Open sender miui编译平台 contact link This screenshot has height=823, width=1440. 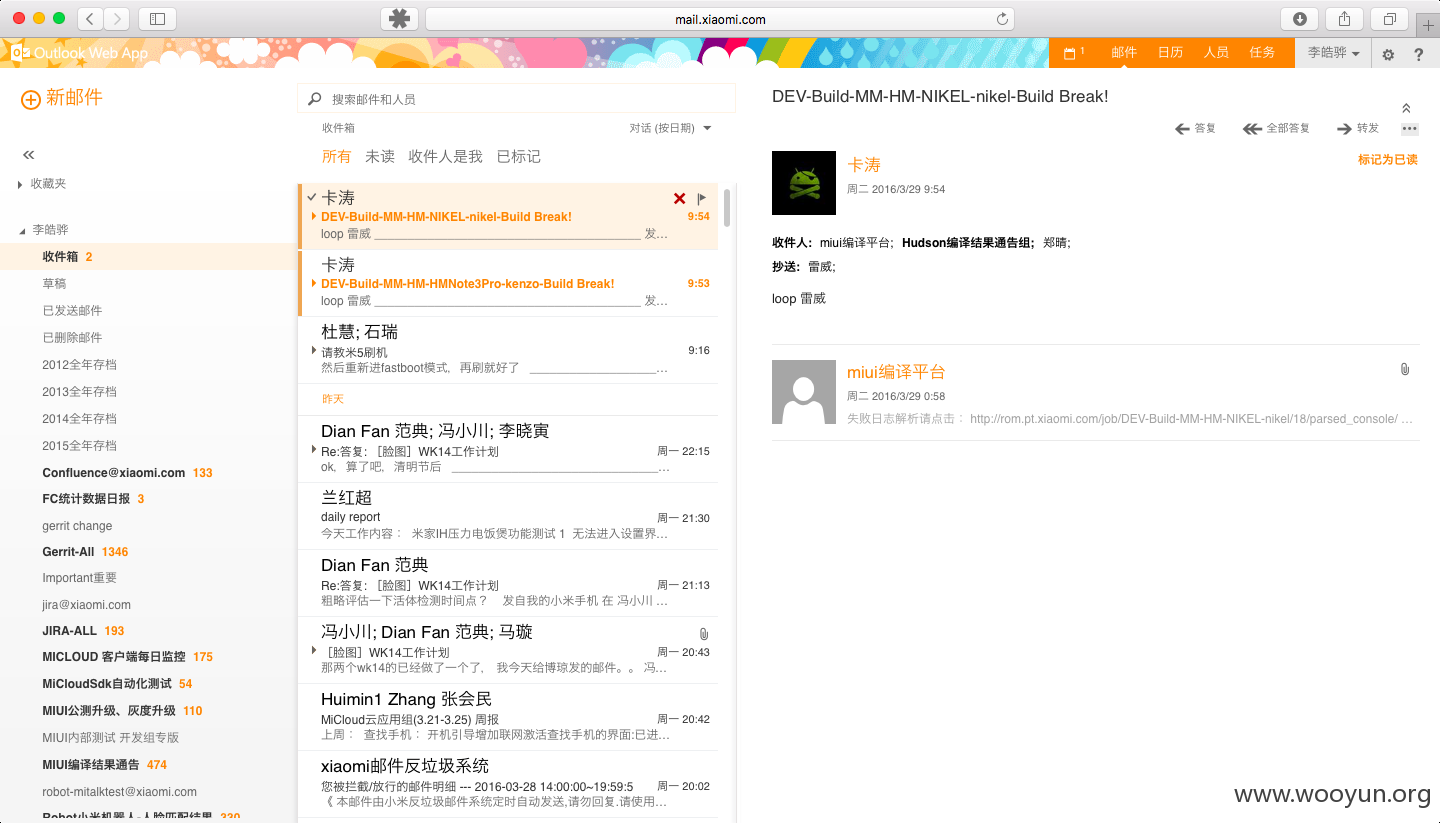point(896,372)
